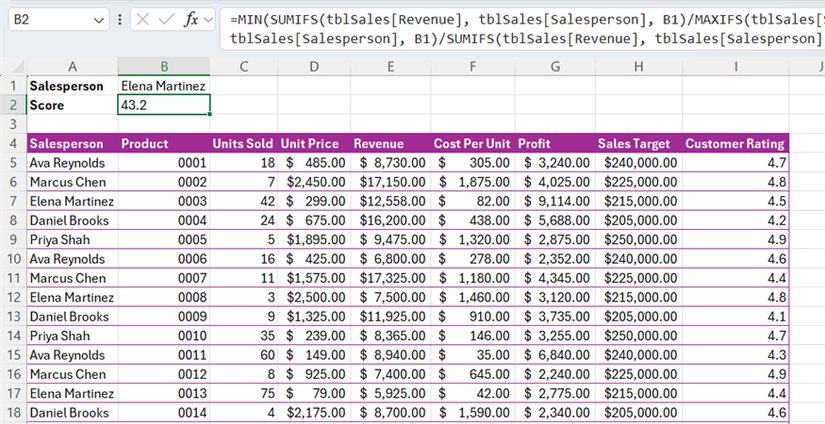Click Priya Shah in row 14
This screenshot has width=825, height=424.
(x=59, y=336)
